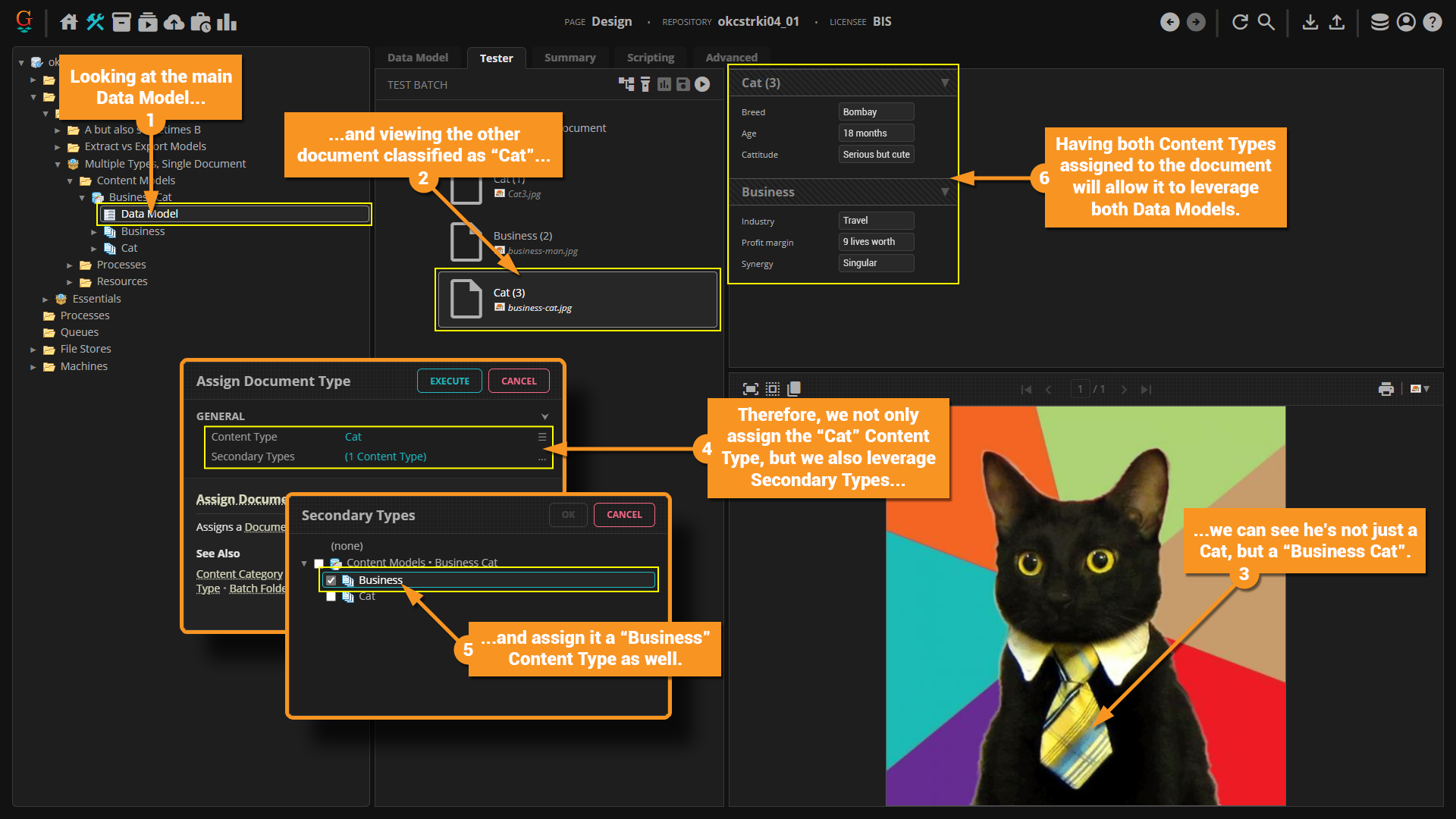
Task: Click the print icon above document viewer
Action: [x=1386, y=389]
